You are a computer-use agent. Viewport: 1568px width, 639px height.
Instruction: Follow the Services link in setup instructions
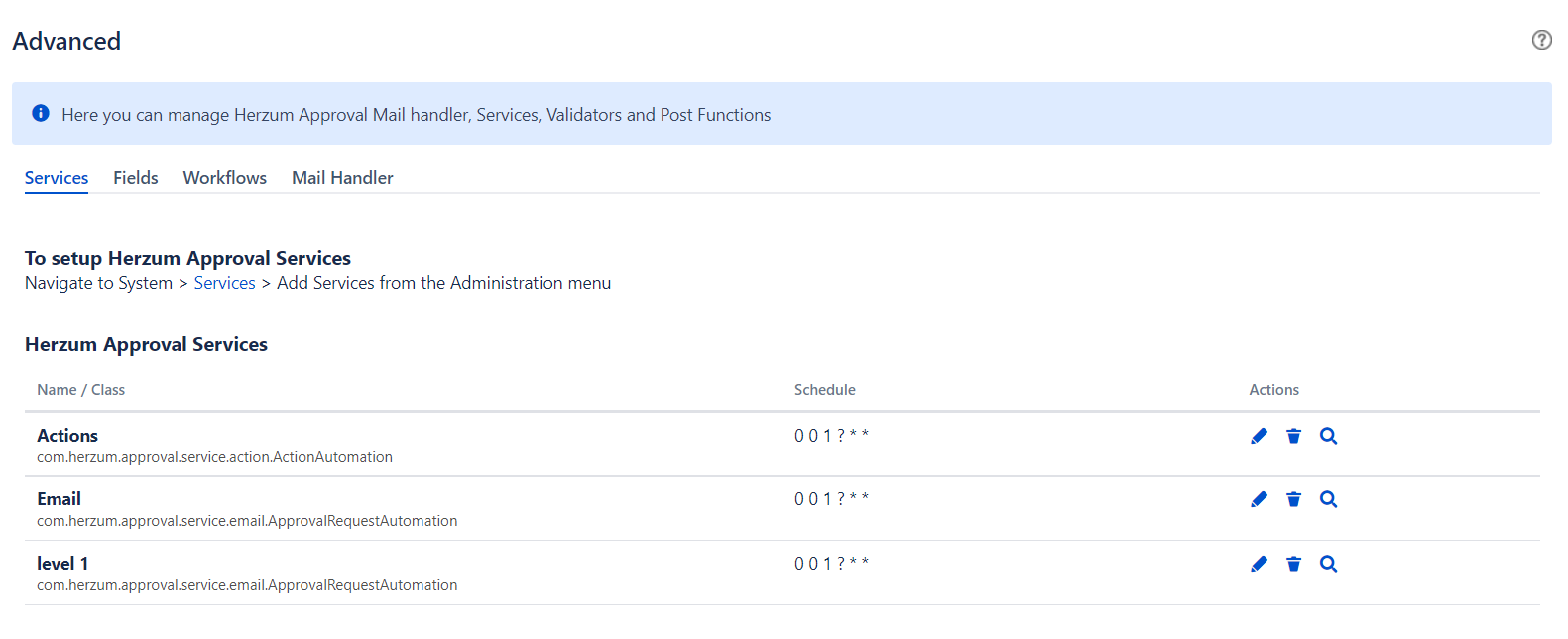pos(224,283)
